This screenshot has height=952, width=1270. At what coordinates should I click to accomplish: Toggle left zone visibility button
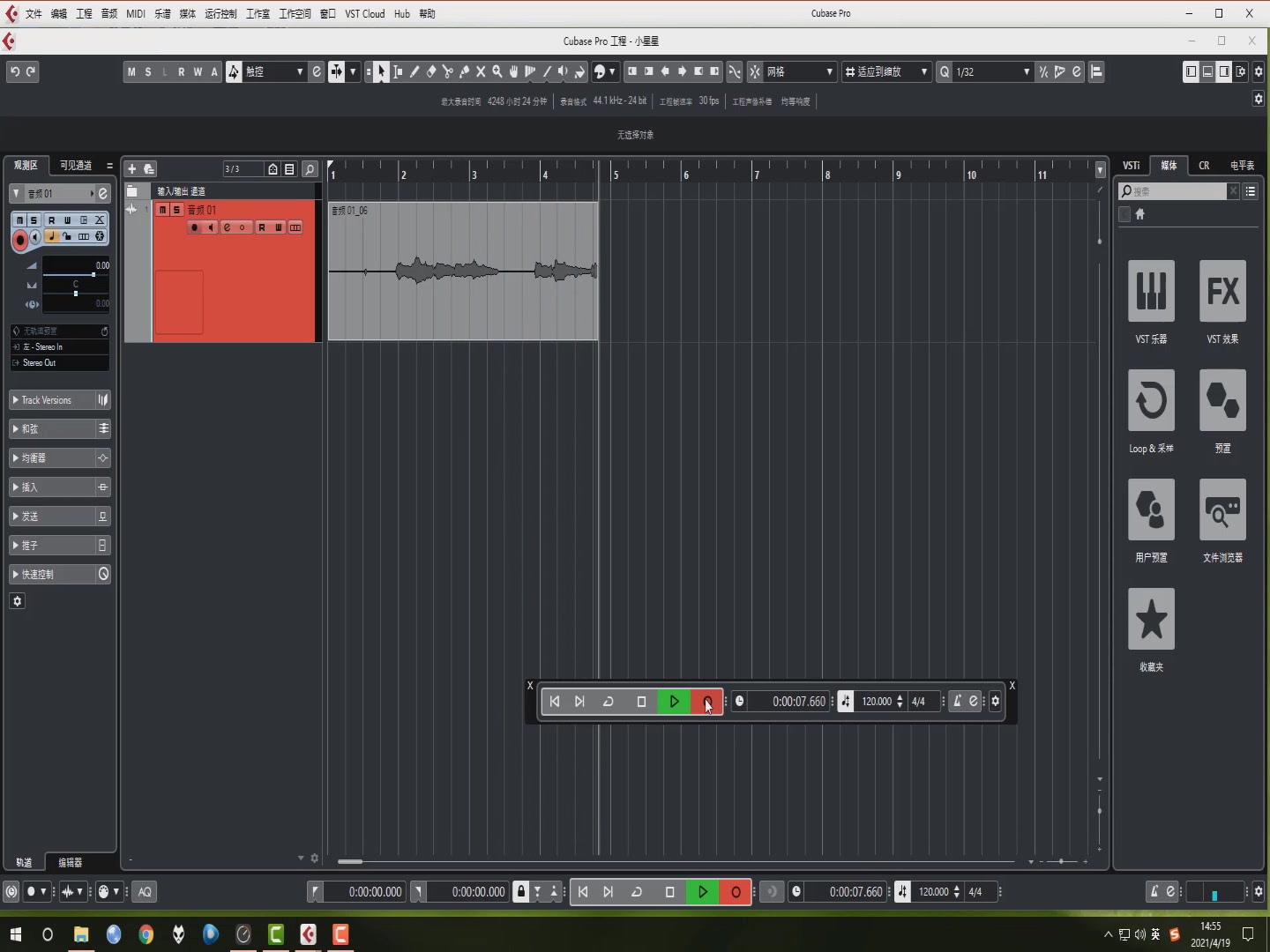click(x=1191, y=71)
